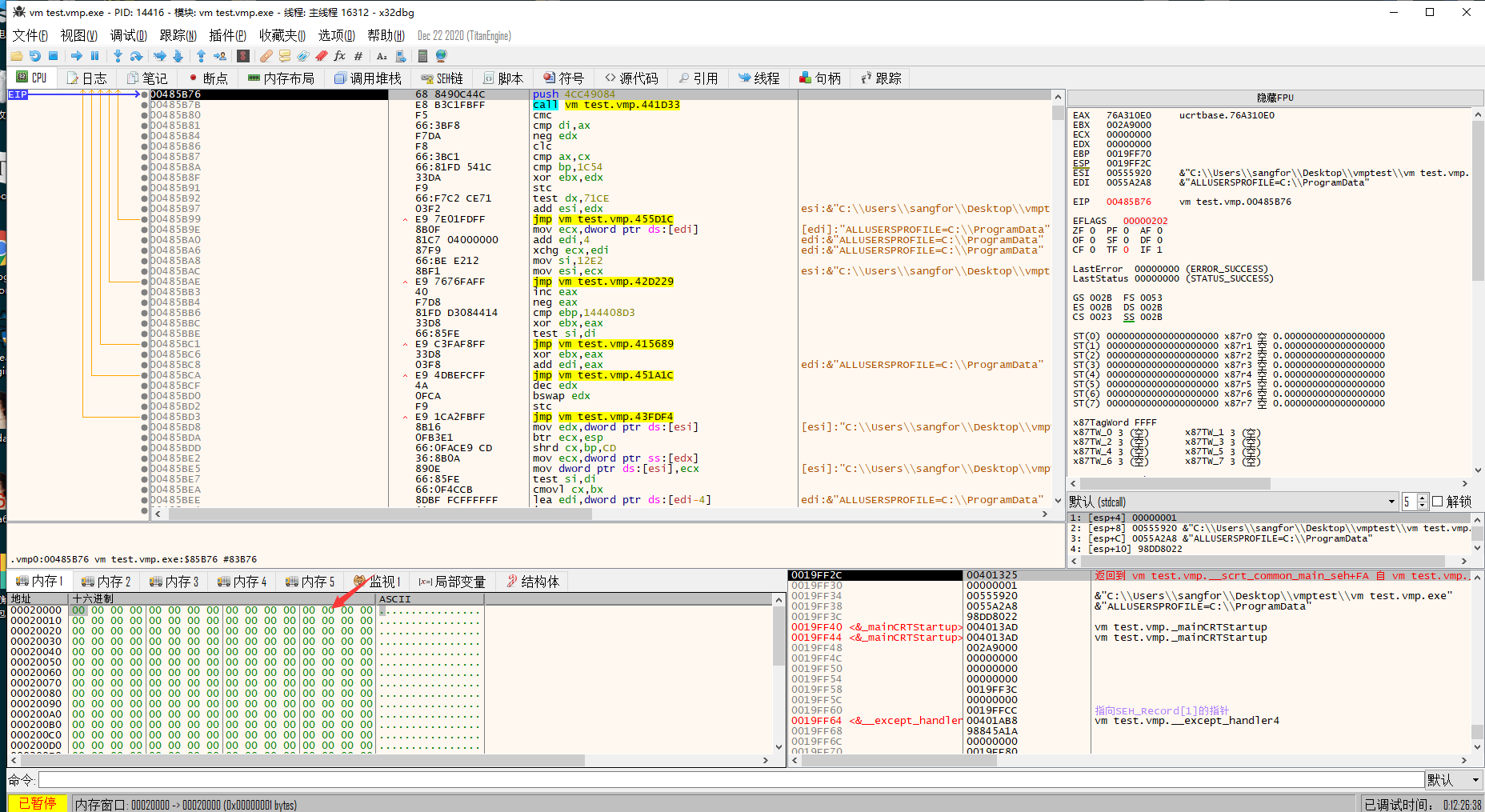1485x812 pixels.
Task: Click the Open file folder icon
Action: tap(16, 56)
